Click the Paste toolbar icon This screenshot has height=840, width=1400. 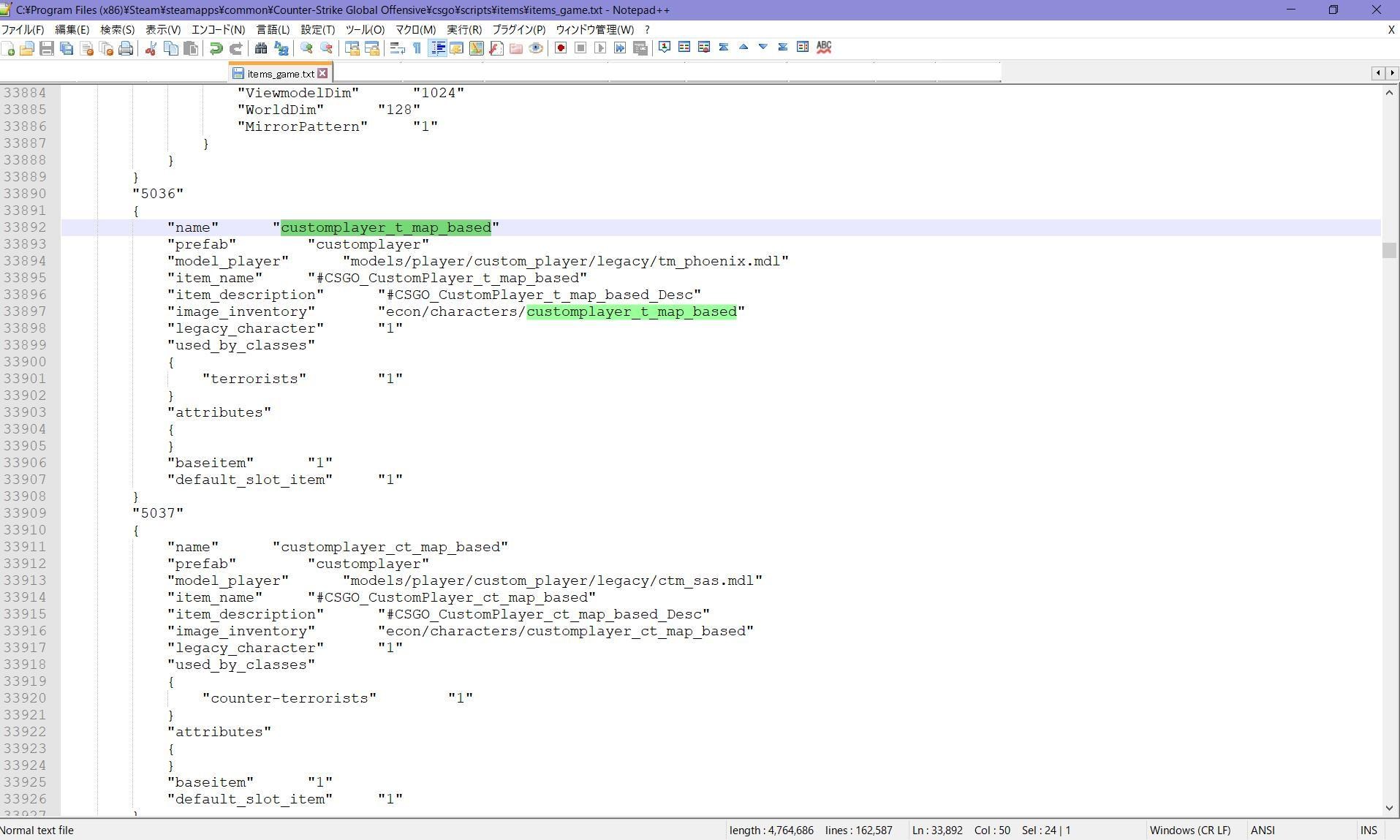191,48
